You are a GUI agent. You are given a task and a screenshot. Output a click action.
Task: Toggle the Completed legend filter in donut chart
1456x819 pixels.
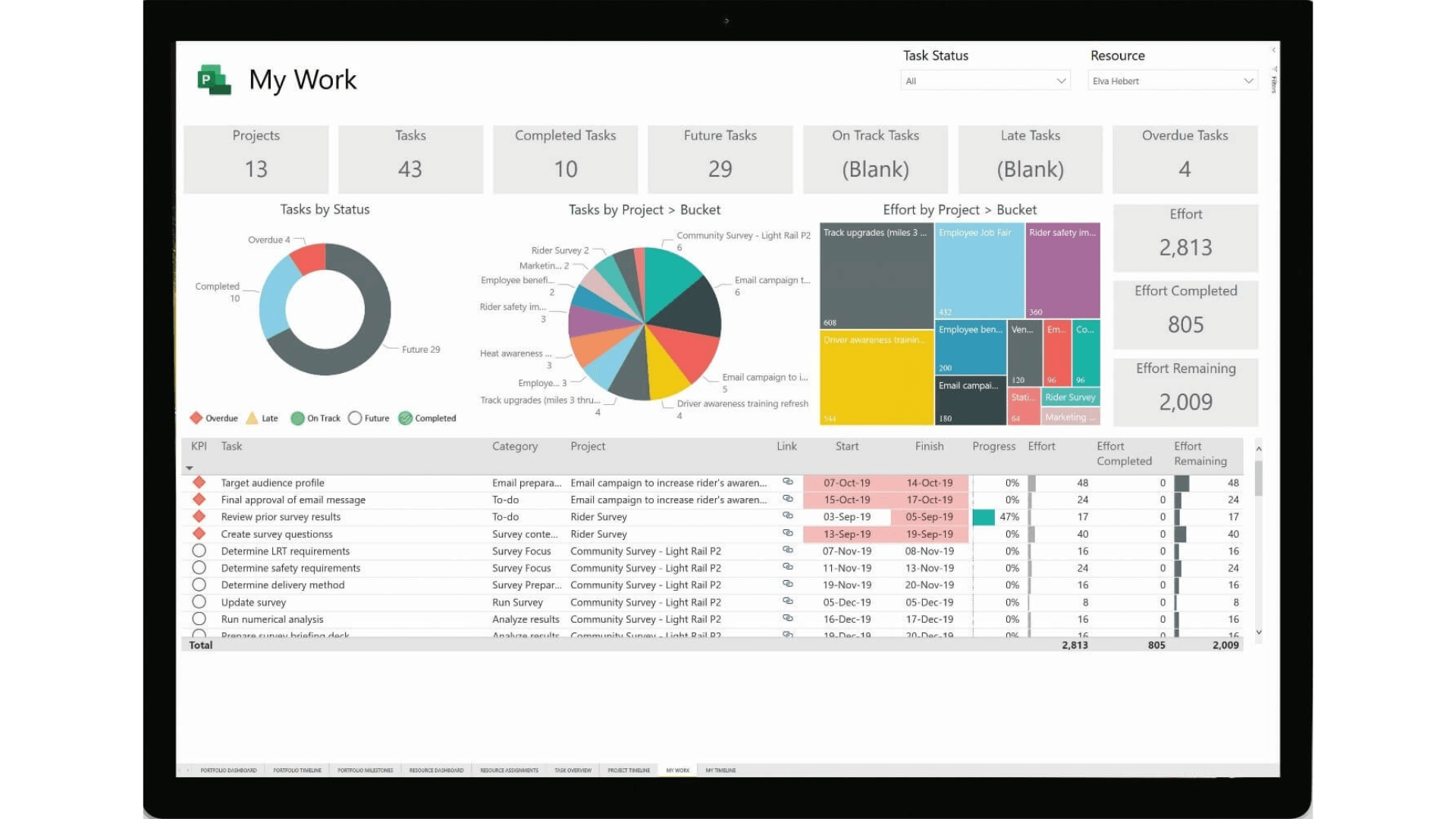click(432, 418)
